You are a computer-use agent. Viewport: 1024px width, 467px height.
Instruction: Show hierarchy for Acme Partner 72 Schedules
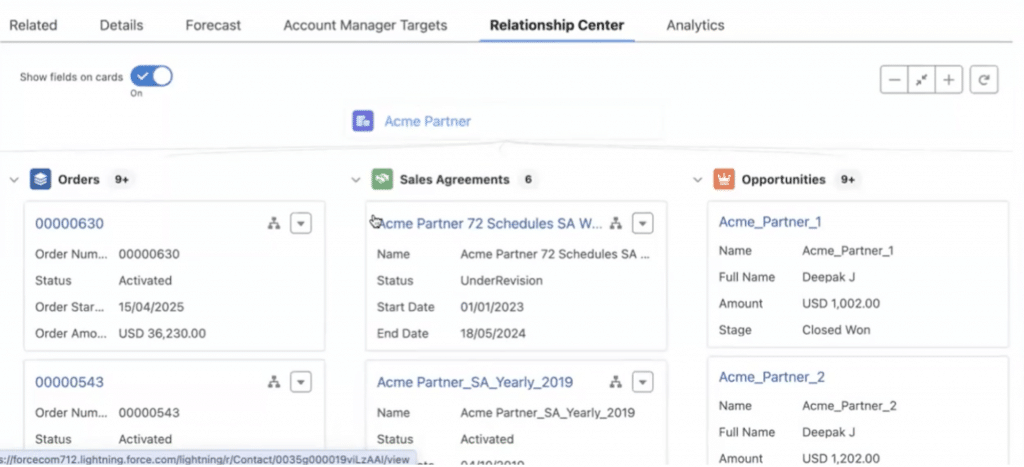coord(615,223)
